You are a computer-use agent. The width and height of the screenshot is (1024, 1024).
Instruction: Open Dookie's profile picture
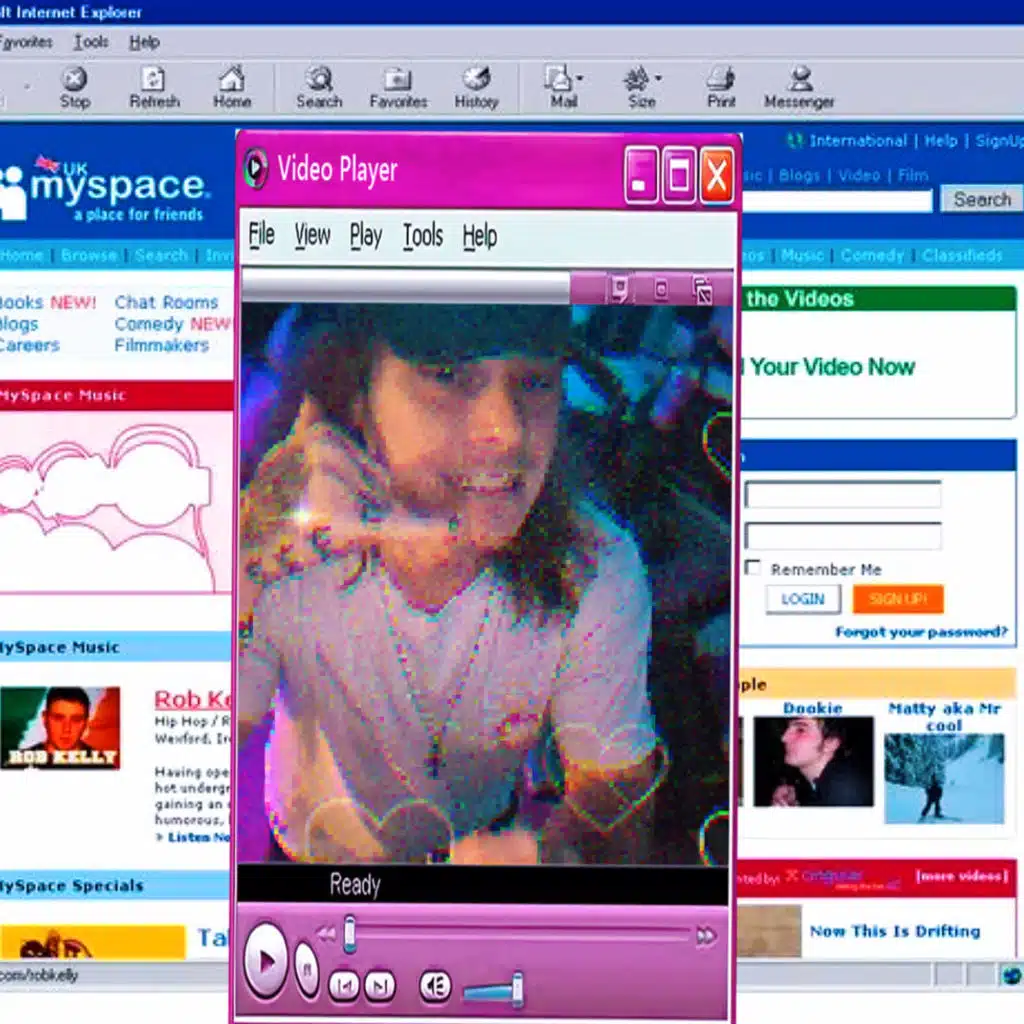pos(813,761)
